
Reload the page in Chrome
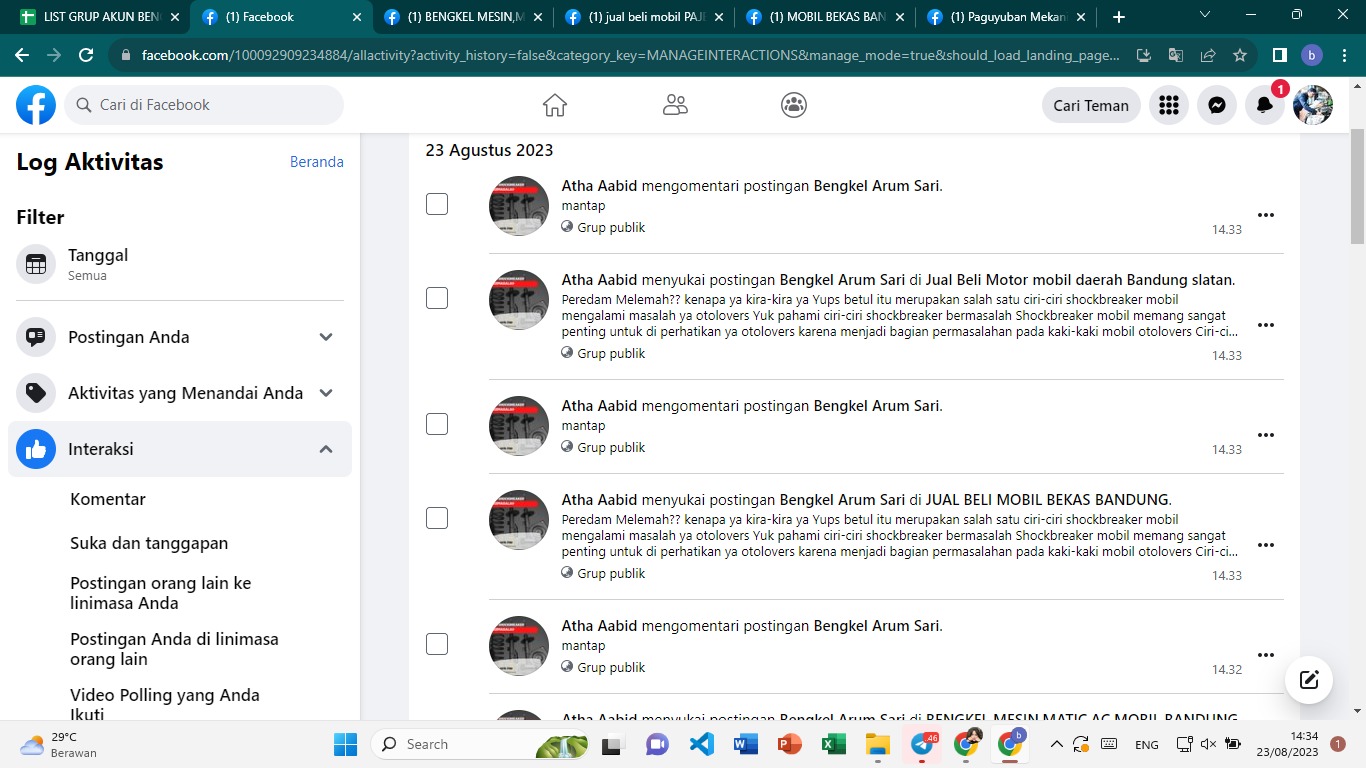pyautogui.click(x=86, y=56)
